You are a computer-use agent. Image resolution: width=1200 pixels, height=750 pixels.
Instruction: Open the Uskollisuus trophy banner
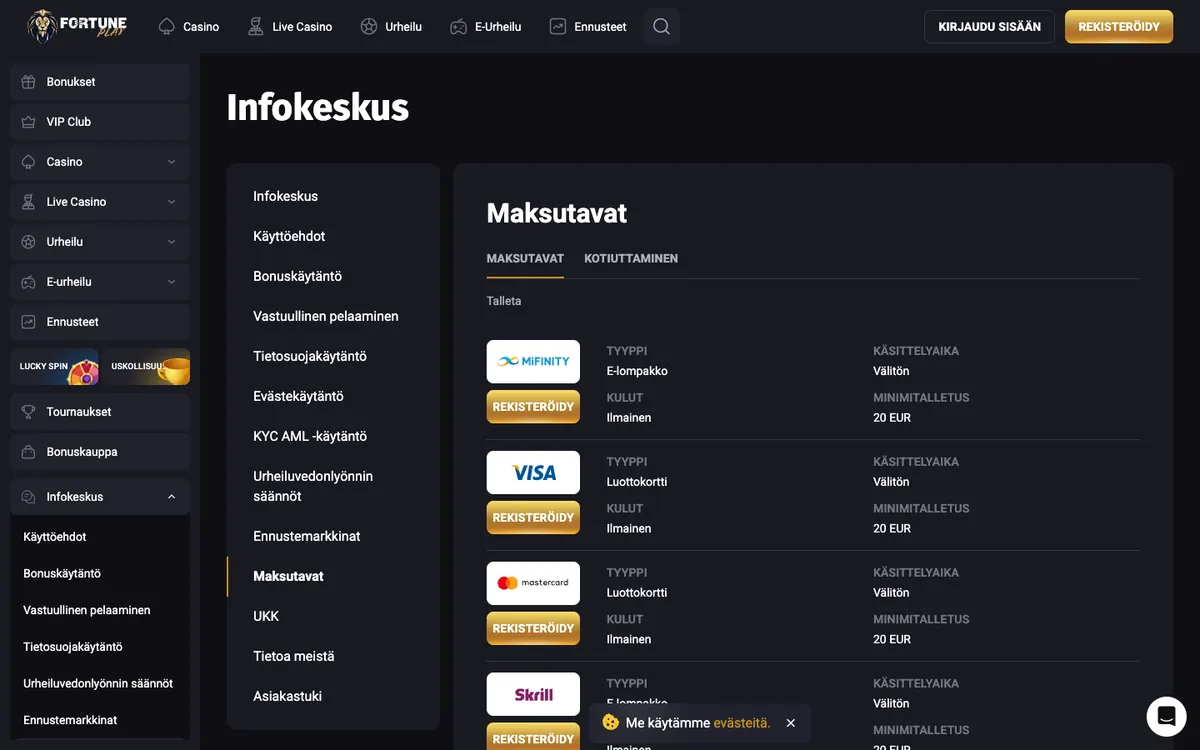coord(146,367)
